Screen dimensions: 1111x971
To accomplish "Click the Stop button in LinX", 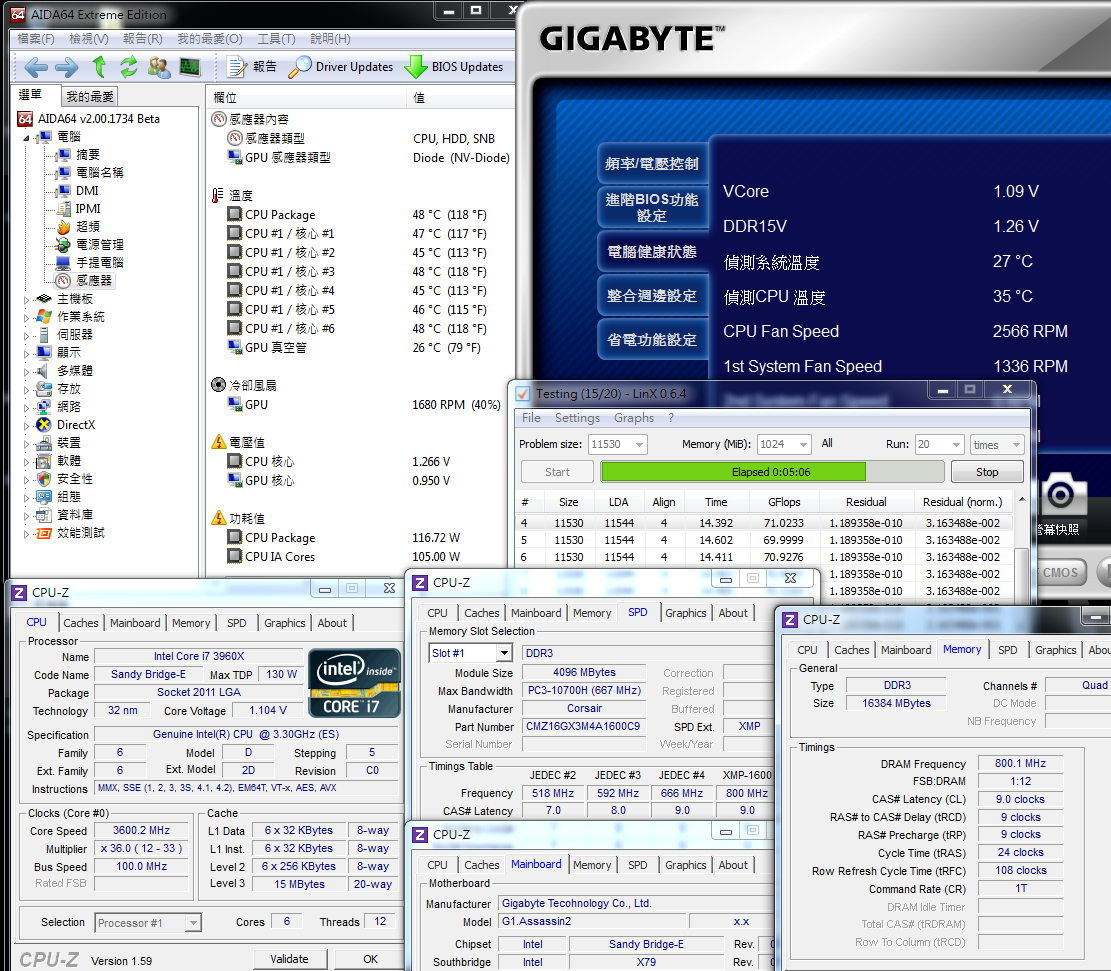I will pos(987,472).
